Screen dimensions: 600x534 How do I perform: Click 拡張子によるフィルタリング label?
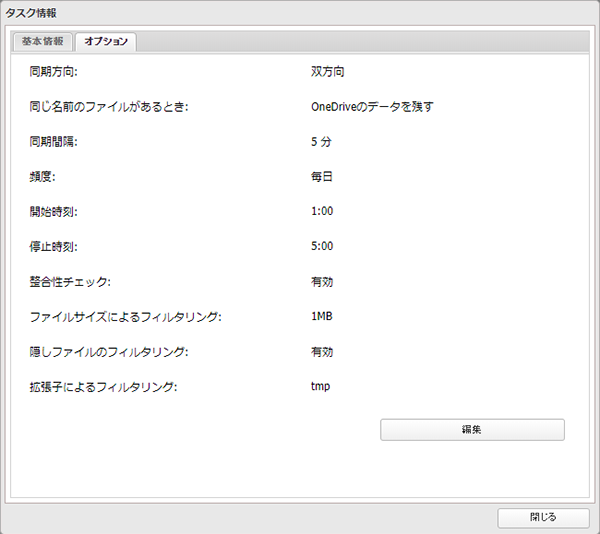point(103,387)
